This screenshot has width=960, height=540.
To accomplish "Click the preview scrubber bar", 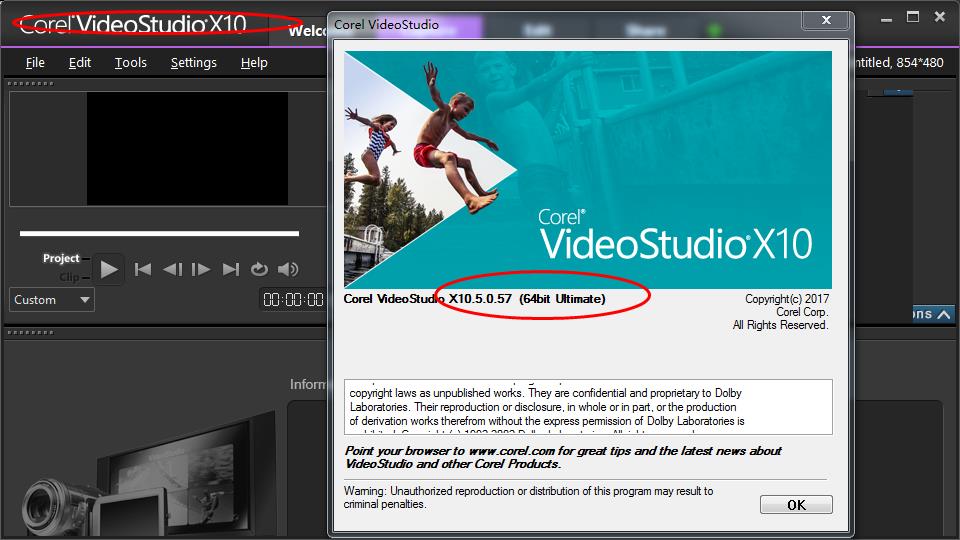I will click(159, 233).
